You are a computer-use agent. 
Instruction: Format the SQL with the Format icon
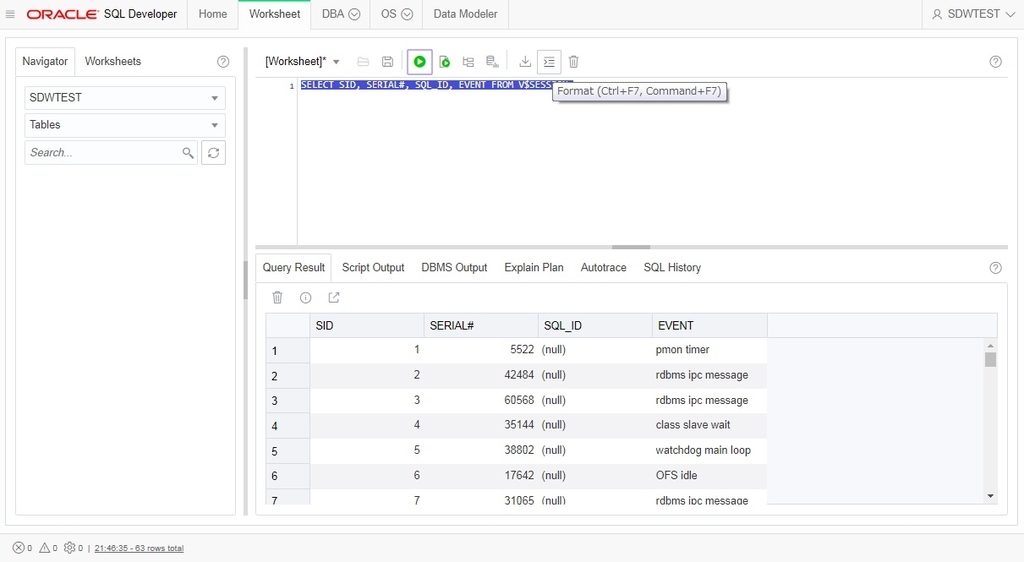[549, 62]
